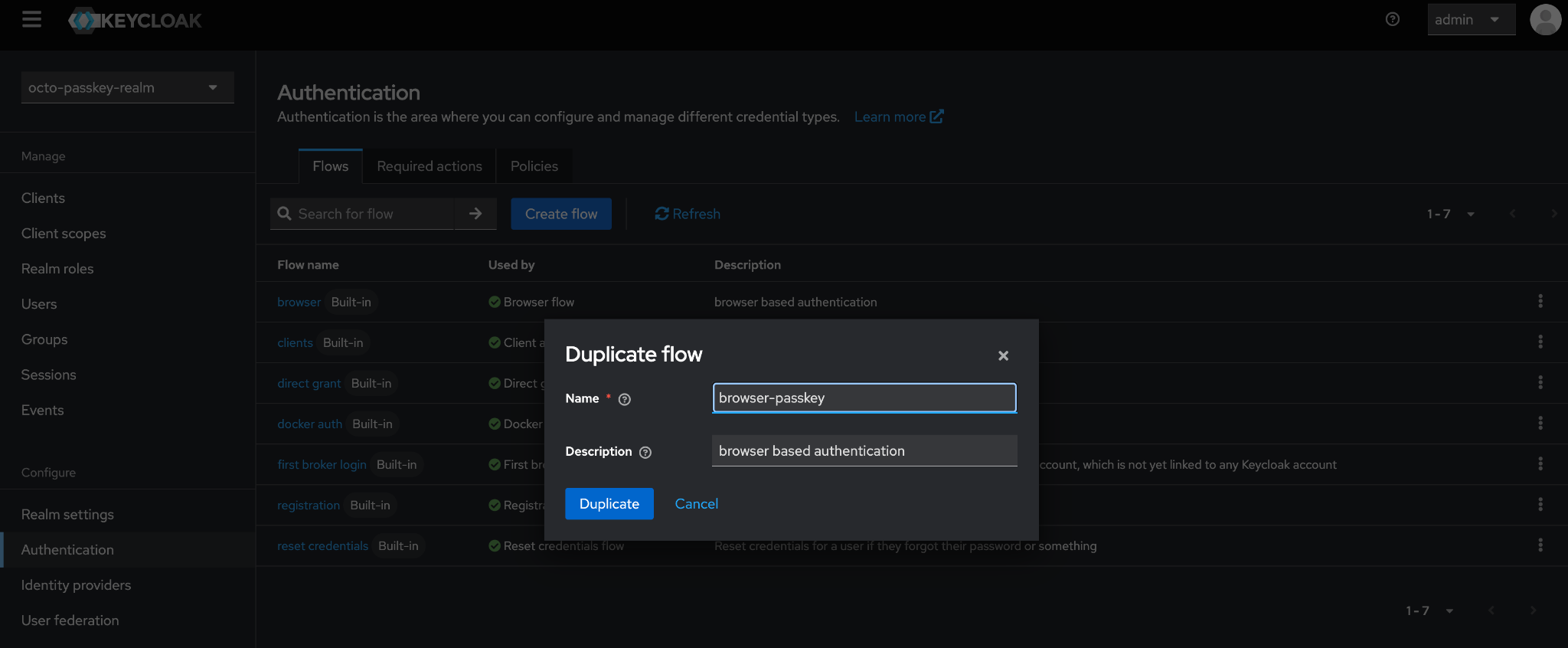Open kebab menu for reset credentials row
1568x648 pixels.
1540,545
